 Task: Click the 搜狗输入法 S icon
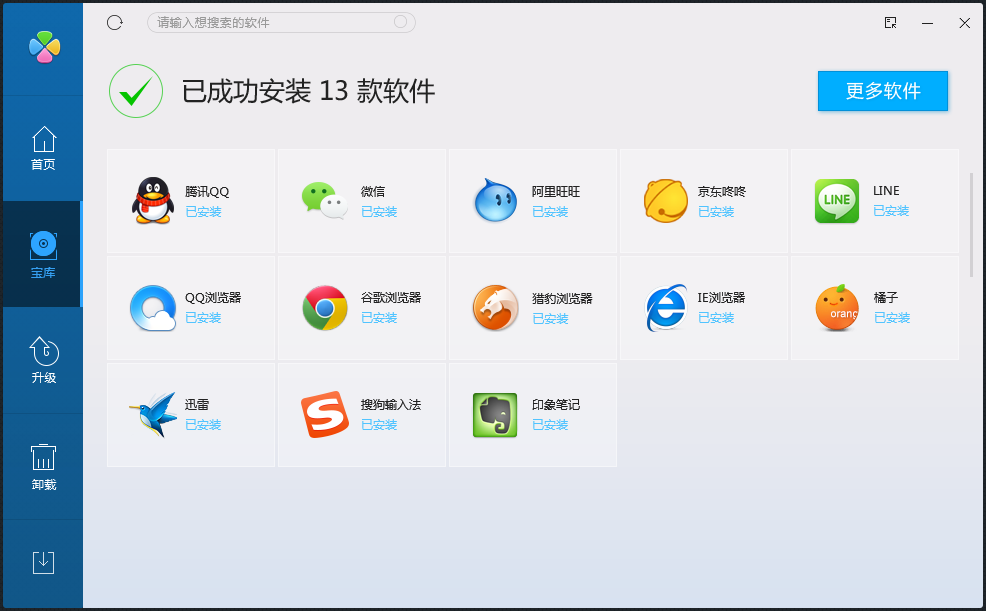pos(324,415)
